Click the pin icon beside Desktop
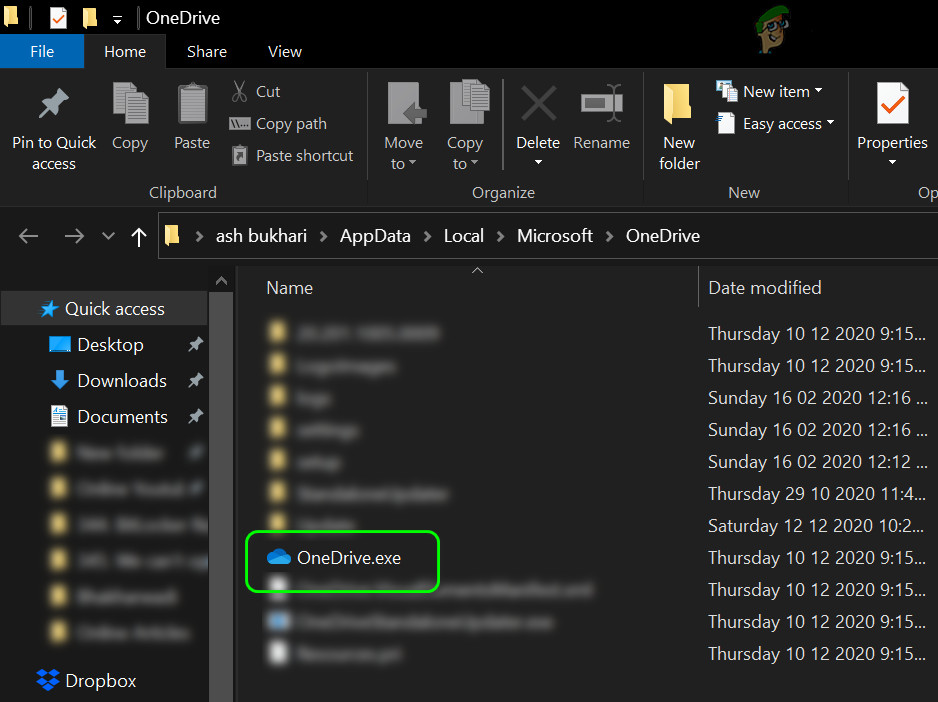Screen dimensions: 938x702 (195, 344)
